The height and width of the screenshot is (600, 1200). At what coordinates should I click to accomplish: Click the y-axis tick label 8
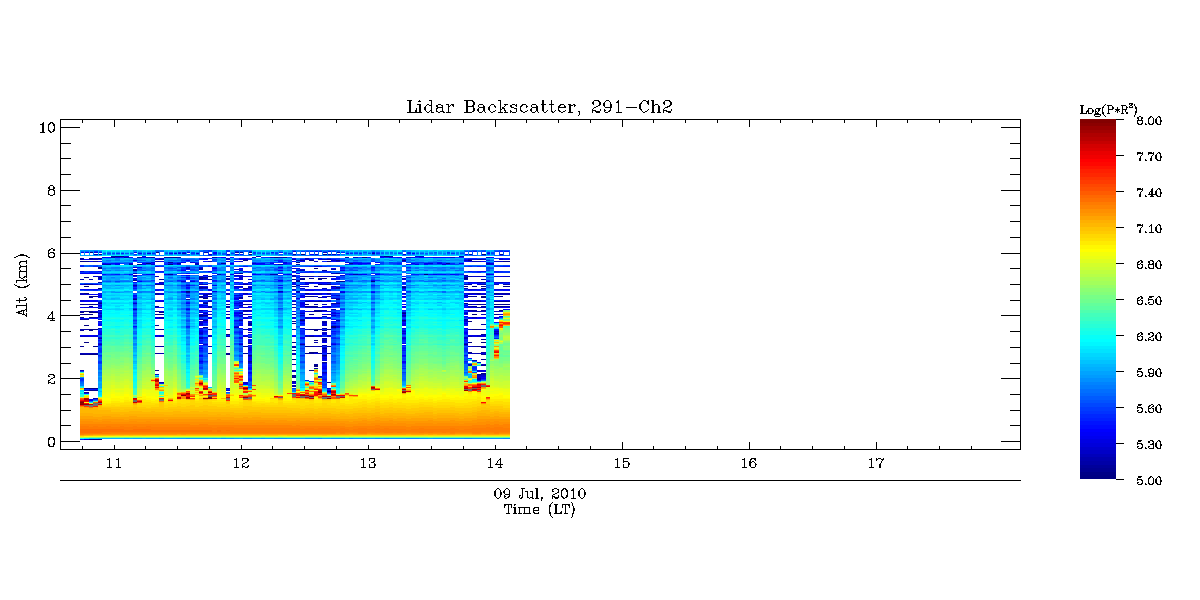[50, 190]
